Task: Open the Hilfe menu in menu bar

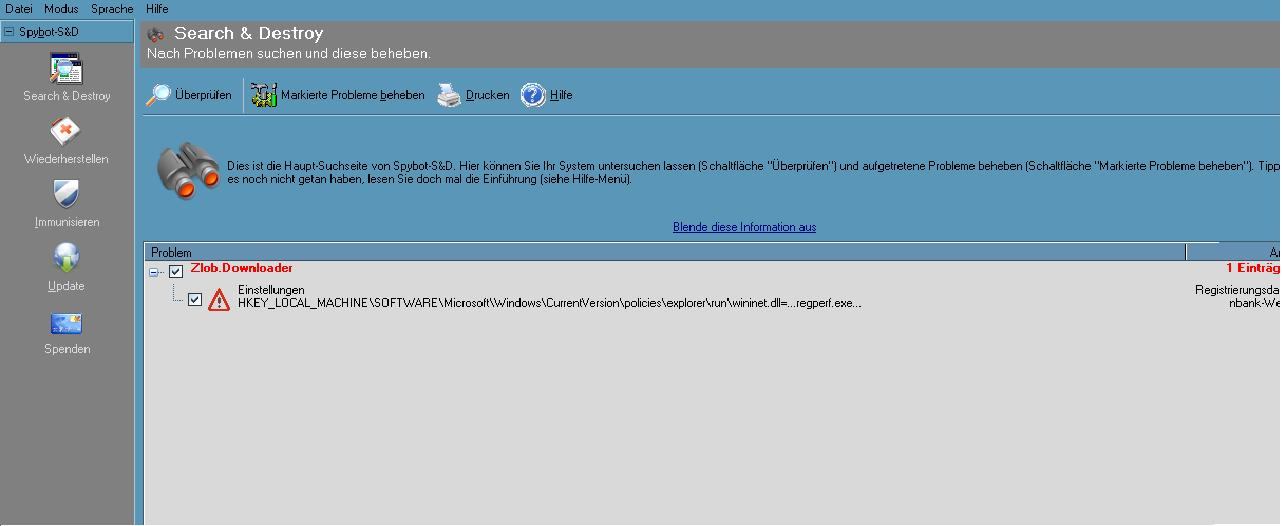Action: pyautogui.click(x=157, y=9)
